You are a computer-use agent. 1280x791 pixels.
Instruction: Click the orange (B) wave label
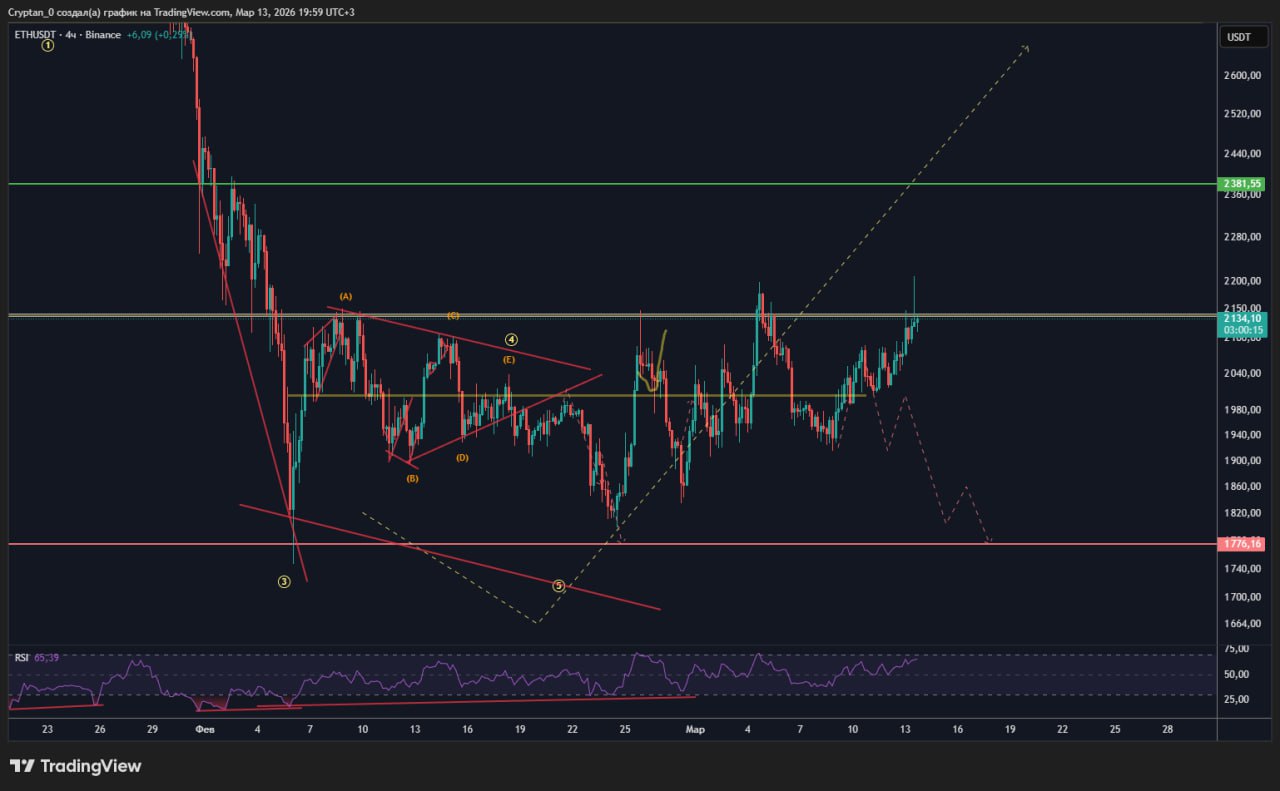412,479
